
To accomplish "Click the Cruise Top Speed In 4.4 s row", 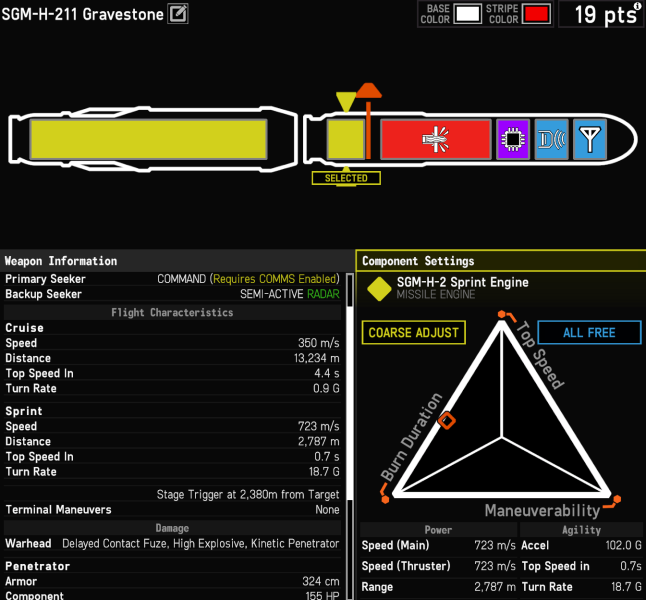I will click(172, 373).
